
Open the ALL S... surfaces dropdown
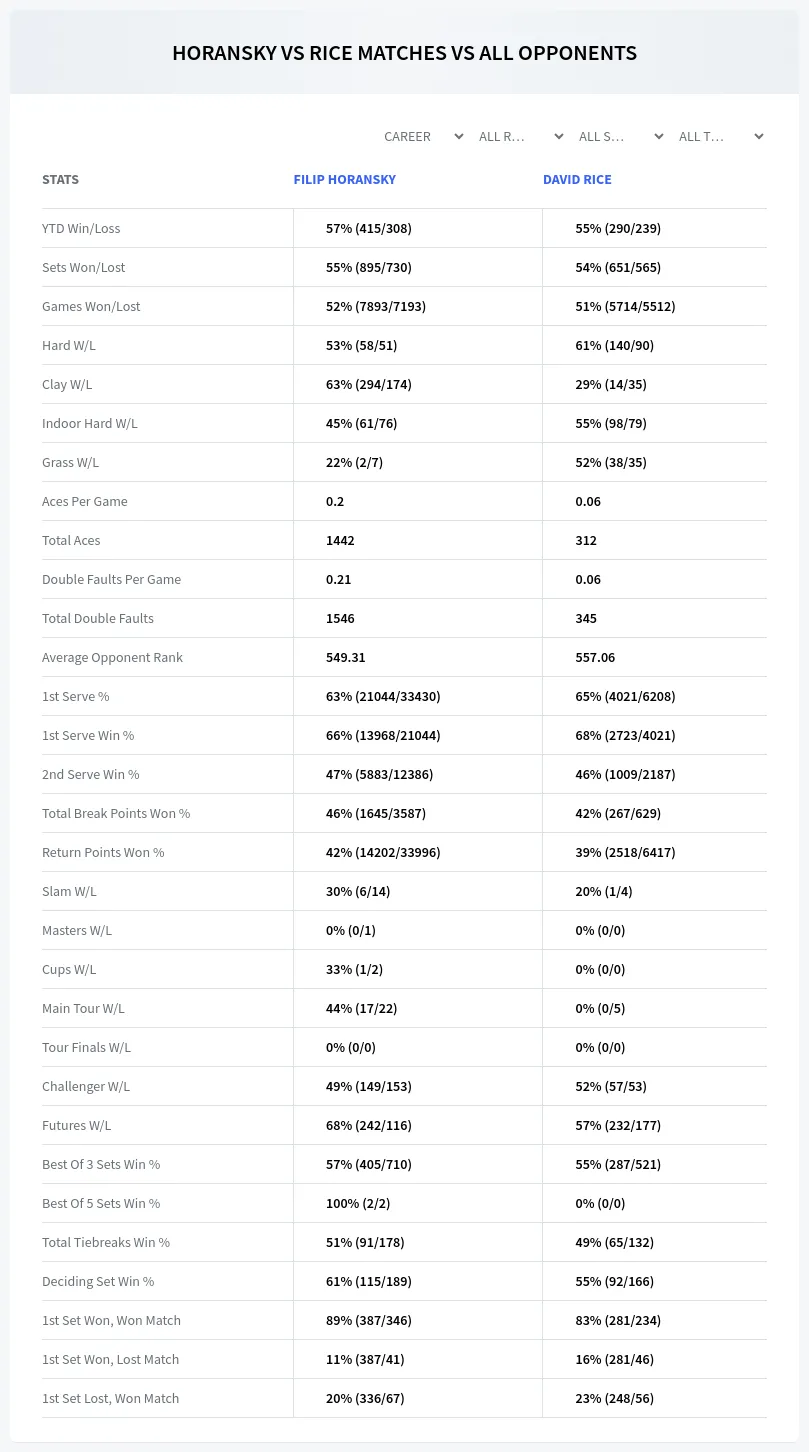621,136
